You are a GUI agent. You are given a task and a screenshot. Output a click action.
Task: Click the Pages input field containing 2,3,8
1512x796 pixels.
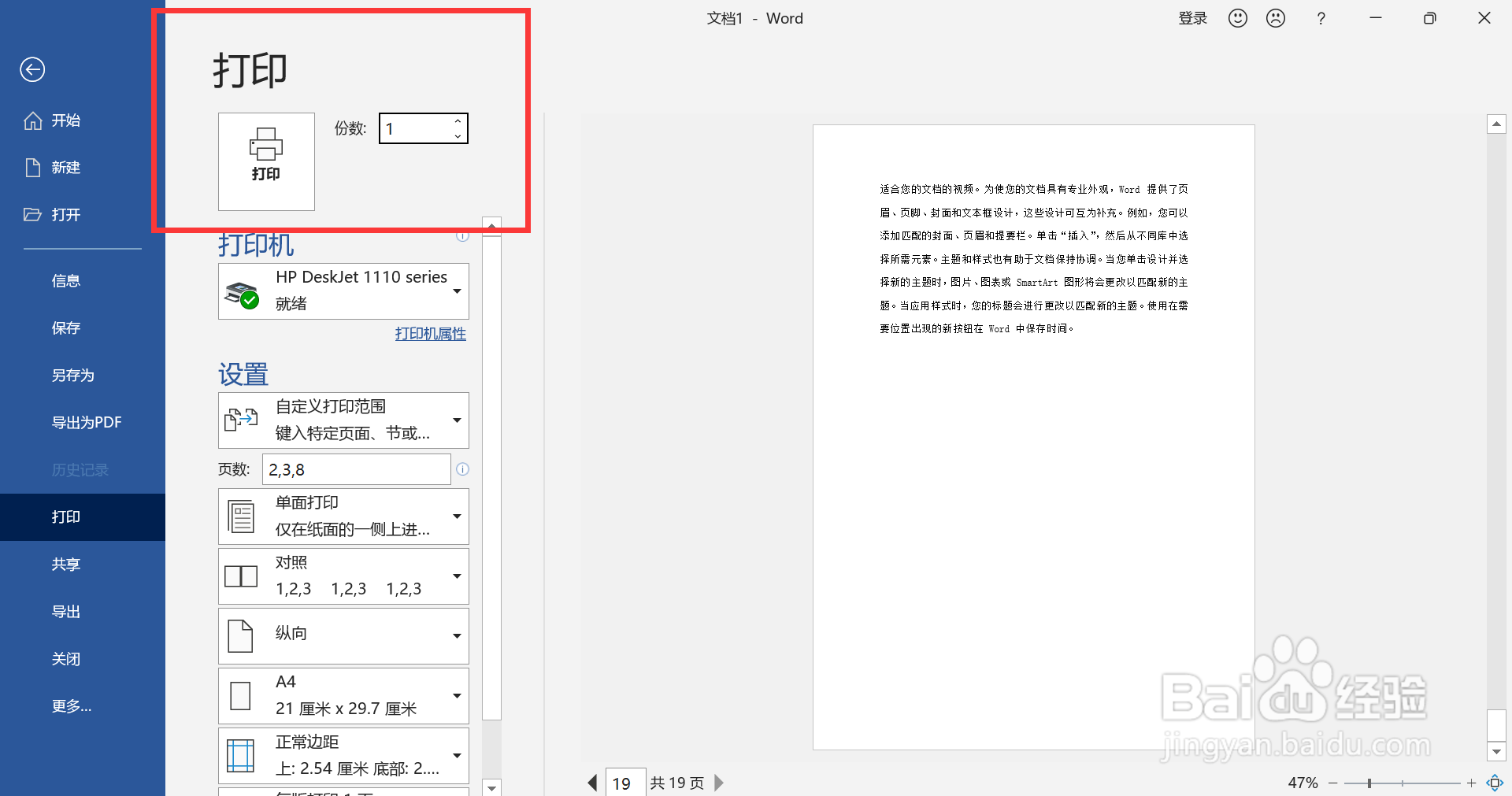(356, 469)
